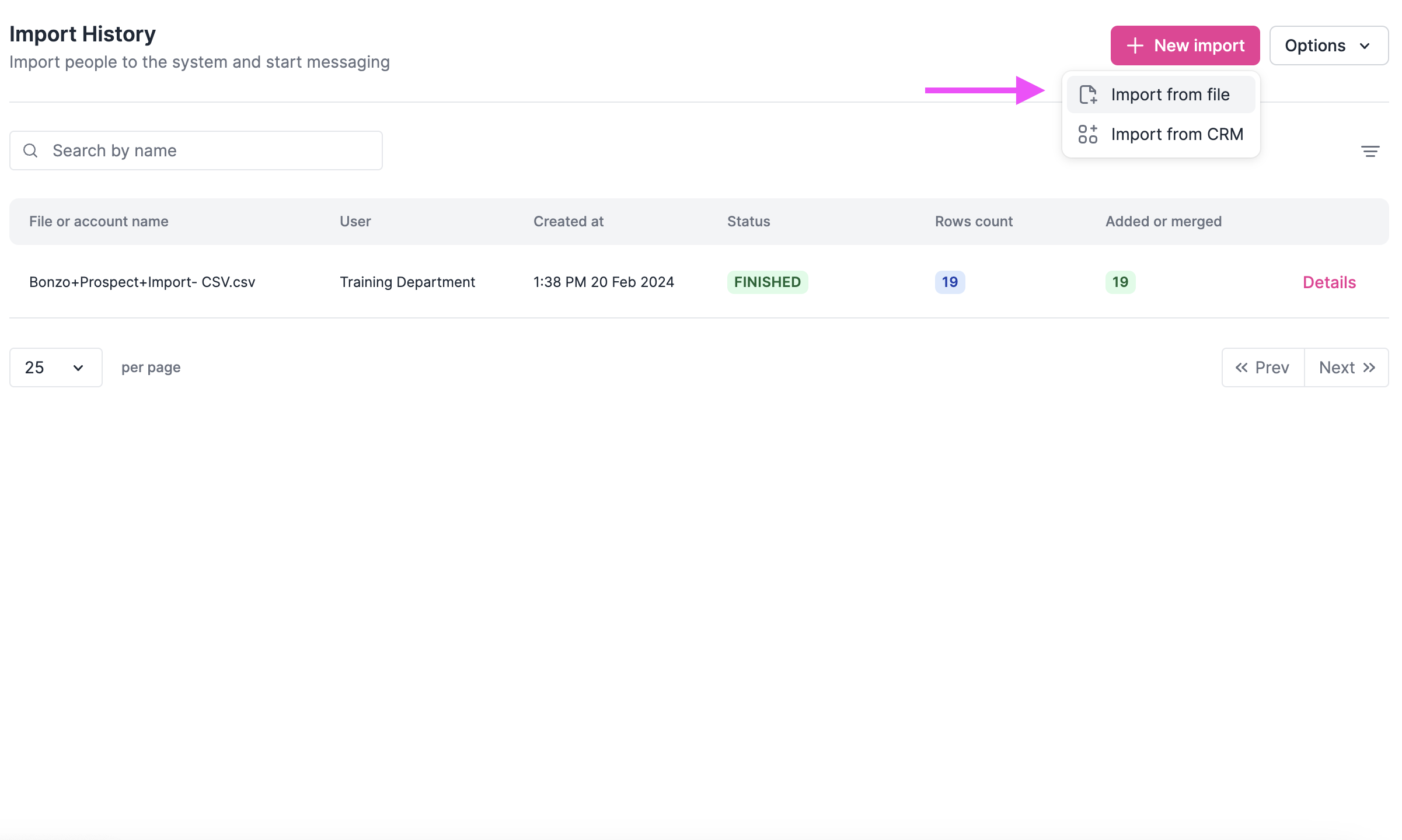Select the Bonzo+Prospect+Import CSV row

point(142,282)
